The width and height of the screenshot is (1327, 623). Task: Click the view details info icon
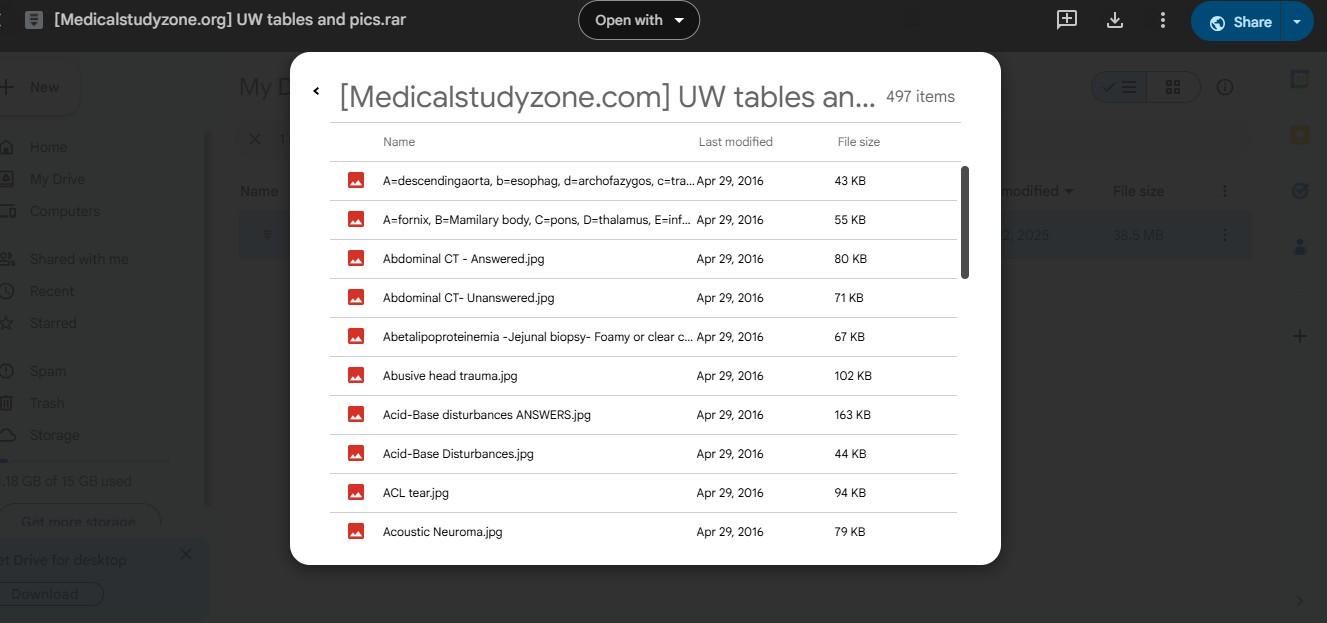click(x=1224, y=87)
